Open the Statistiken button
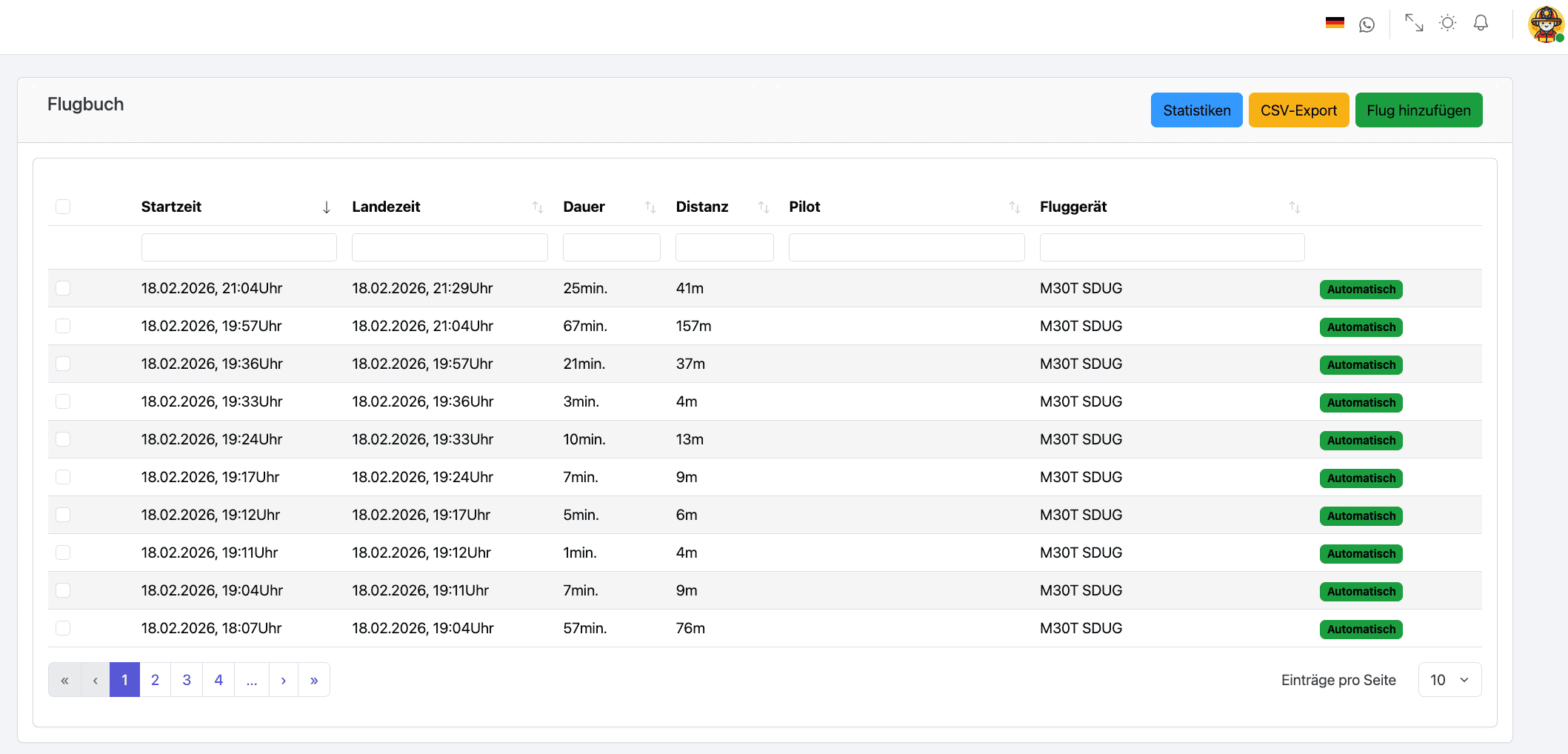 (x=1196, y=110)
